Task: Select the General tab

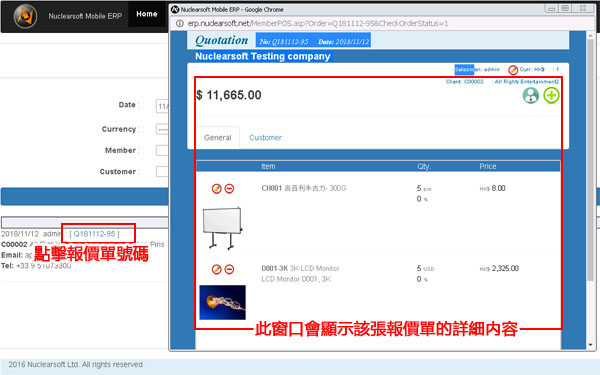Action: pyautogui.click(x=217, y=137)
